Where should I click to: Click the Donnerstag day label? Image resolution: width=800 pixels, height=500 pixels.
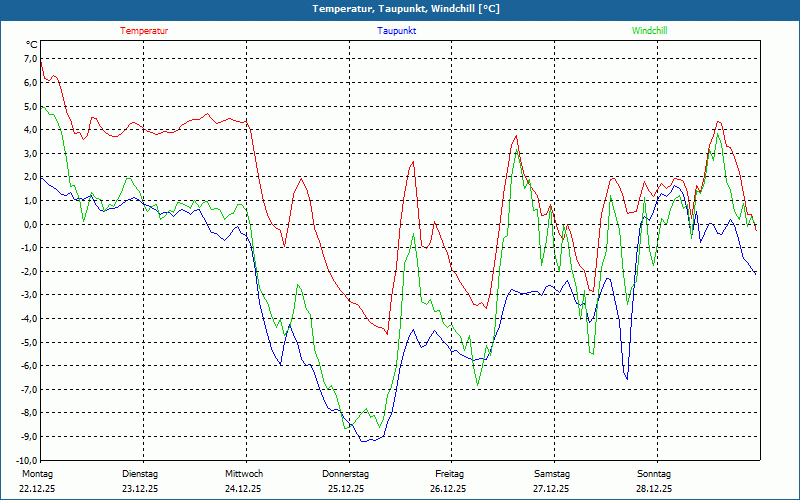pos(346,474)
